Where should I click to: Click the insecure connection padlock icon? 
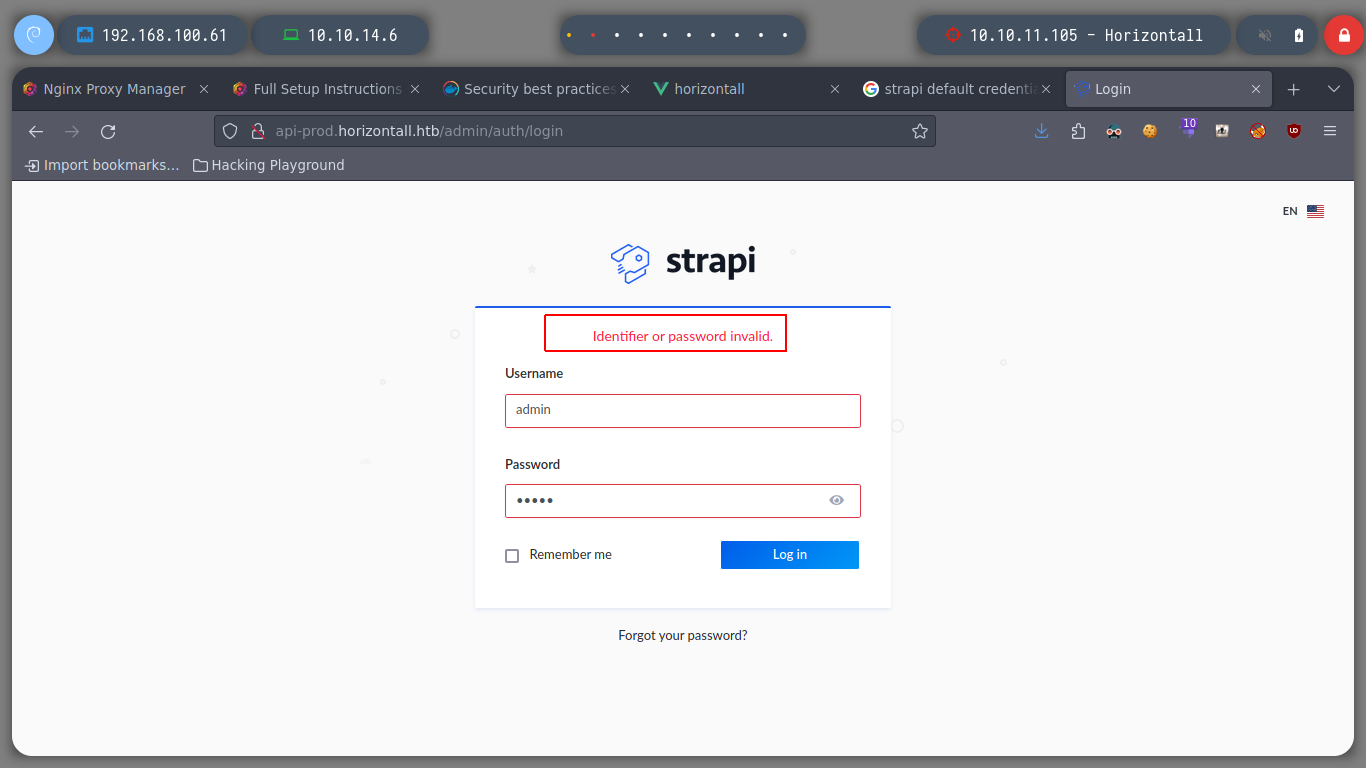[x=257, y=131]
